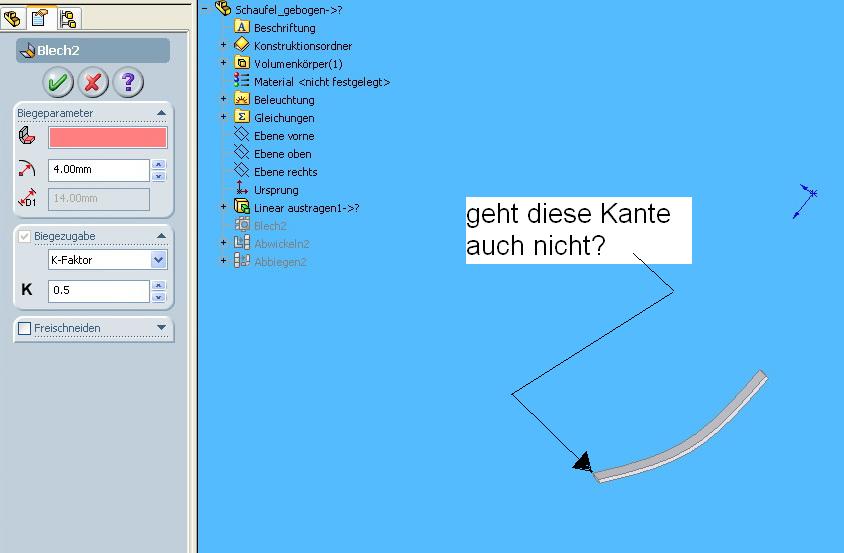Collapse the Biegeparameter section
This screenshot has height=553, width=844.
[161, 113]
